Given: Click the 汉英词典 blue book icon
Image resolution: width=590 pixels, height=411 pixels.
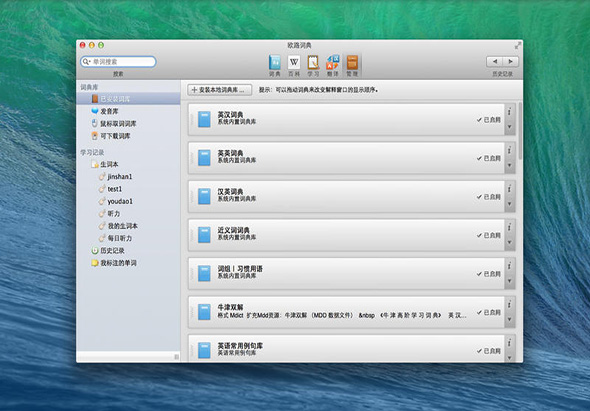Looking at the screenshot, I should tap(204, 196).
